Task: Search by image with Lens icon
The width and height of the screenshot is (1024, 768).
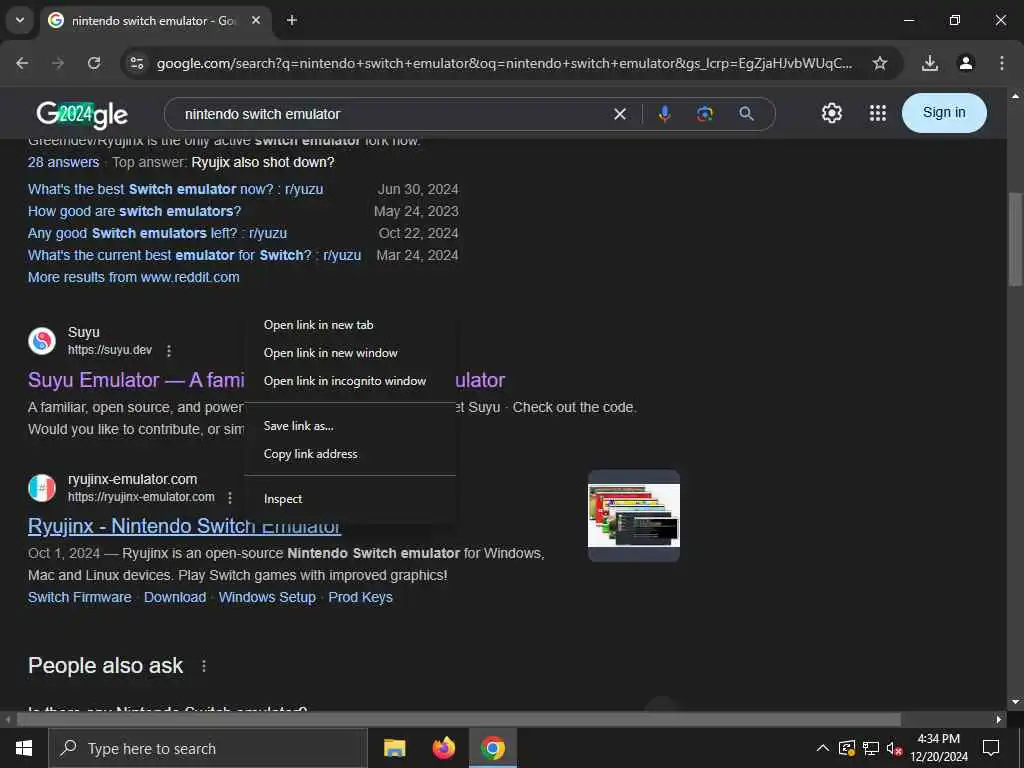Action: [x=705, y=114]
